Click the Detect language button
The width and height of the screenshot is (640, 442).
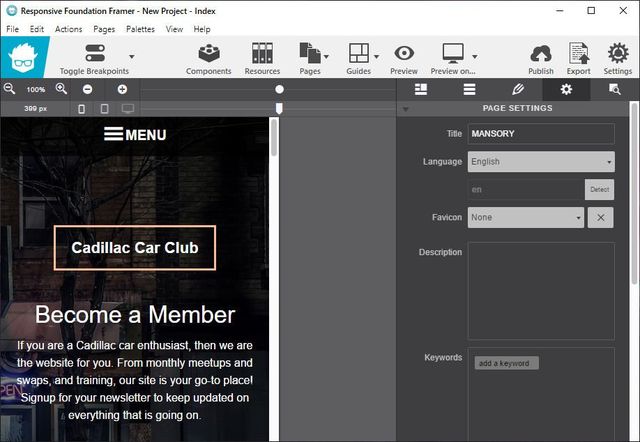[599, 189]
